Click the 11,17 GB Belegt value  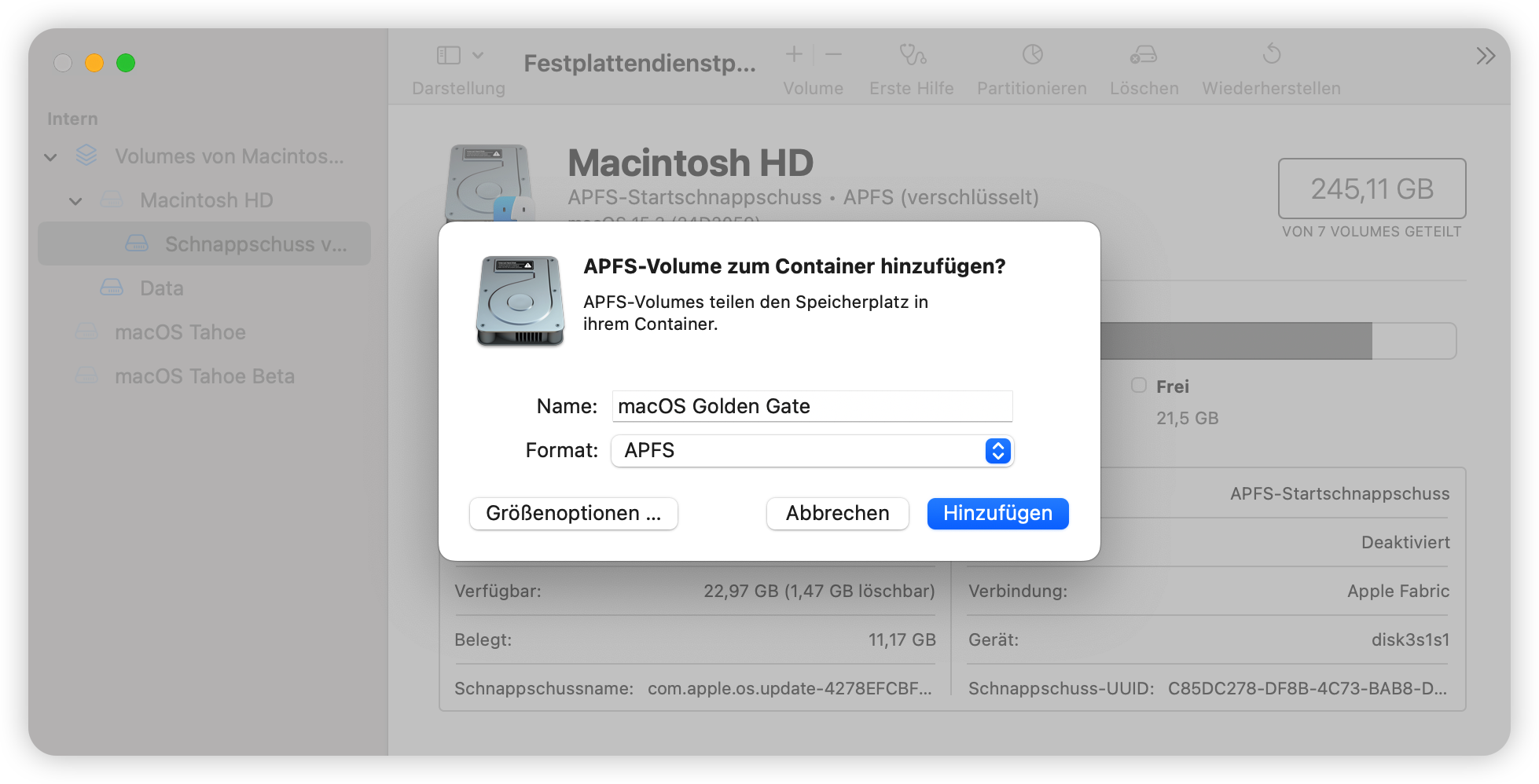[902, 640]
